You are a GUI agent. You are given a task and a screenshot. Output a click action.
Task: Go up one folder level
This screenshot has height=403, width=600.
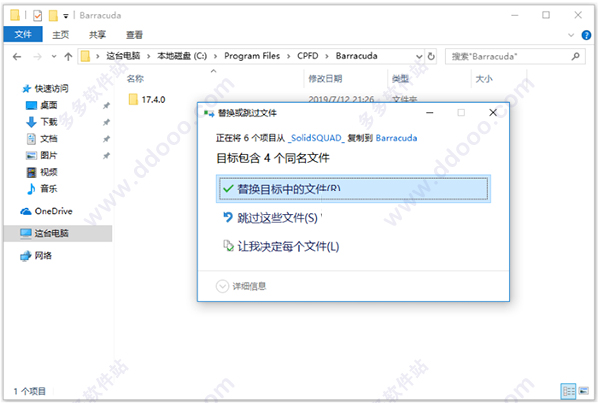tap(68, 57)
